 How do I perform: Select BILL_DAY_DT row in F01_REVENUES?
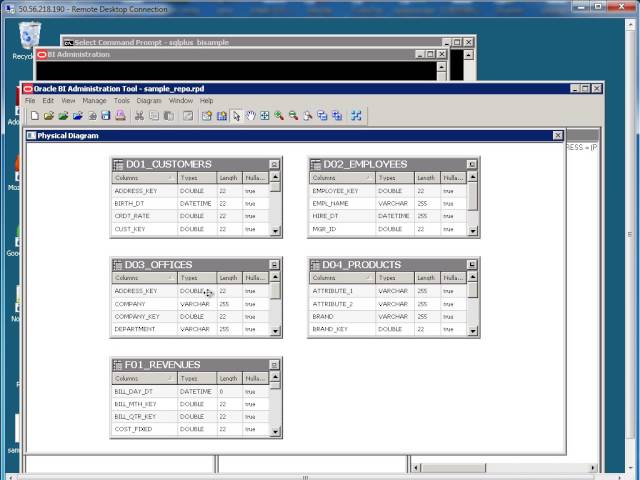[190, 391]
